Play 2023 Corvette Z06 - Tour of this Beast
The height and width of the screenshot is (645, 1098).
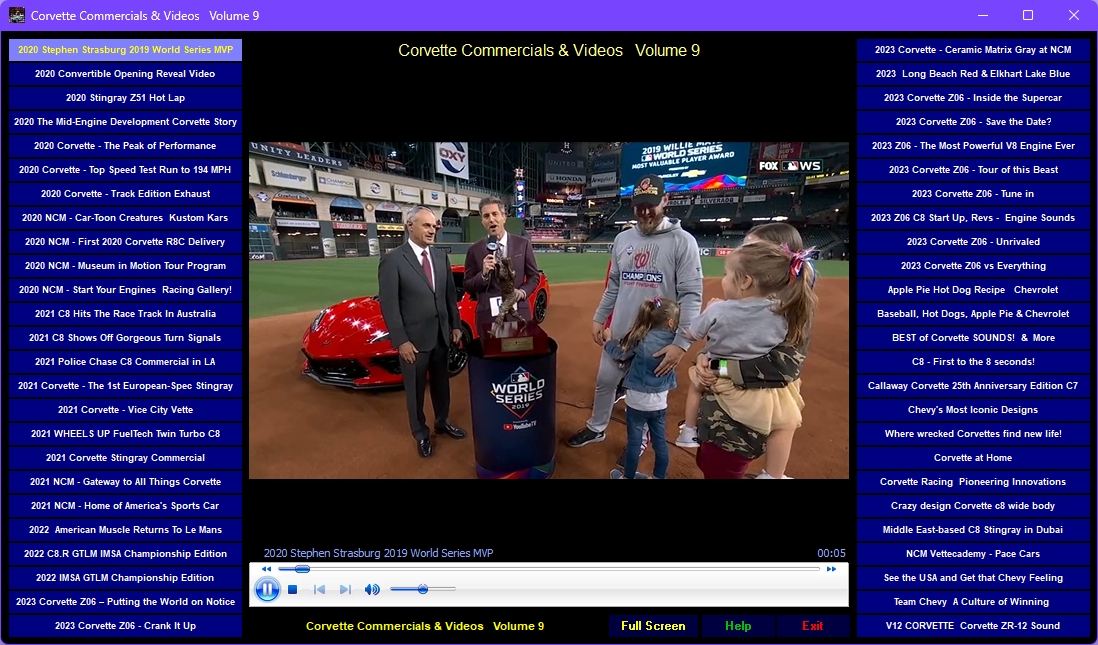point(973,169)
